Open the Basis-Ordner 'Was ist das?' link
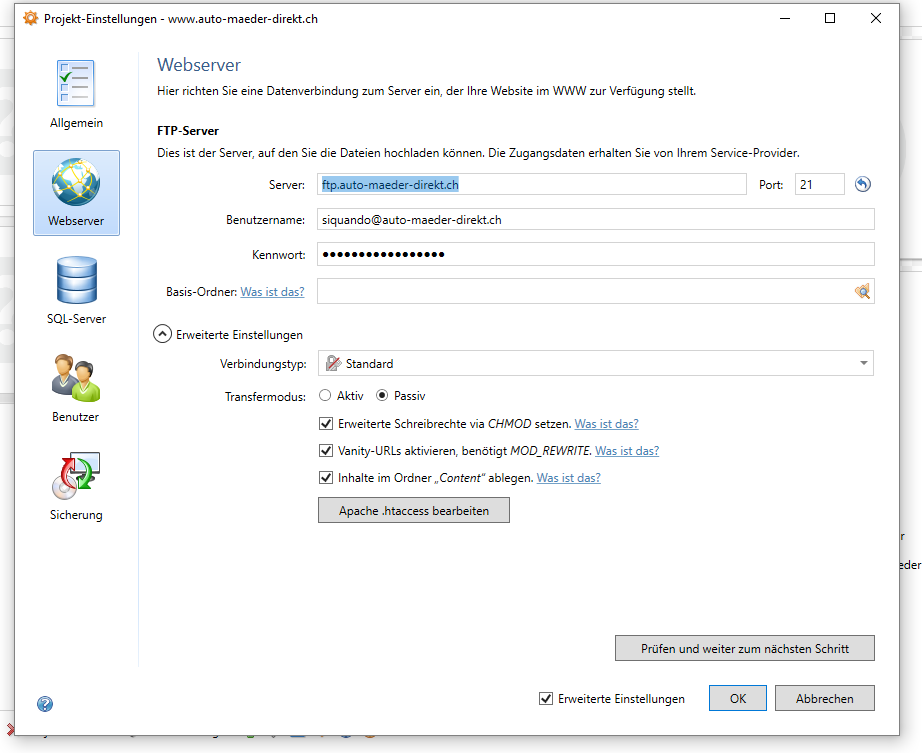Image resolution: width=922 pixels, height=753 pixels. click(x=272, y=292)
